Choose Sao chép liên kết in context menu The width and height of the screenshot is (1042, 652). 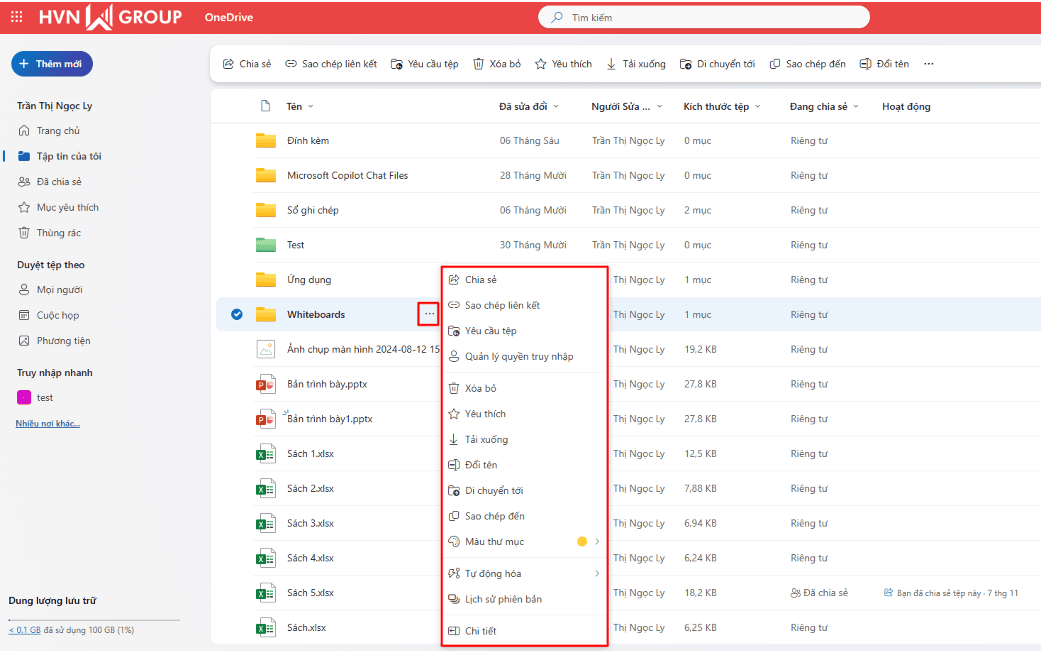(524, 305)
